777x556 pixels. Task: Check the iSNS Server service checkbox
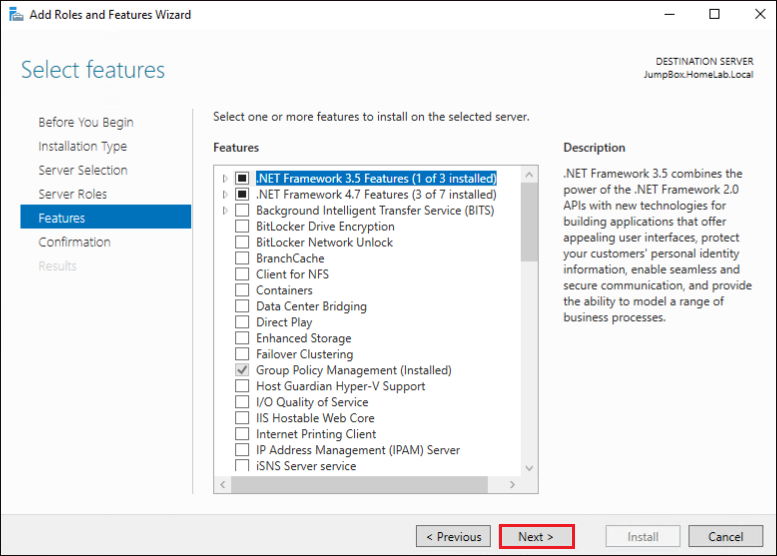click(242, 465)
